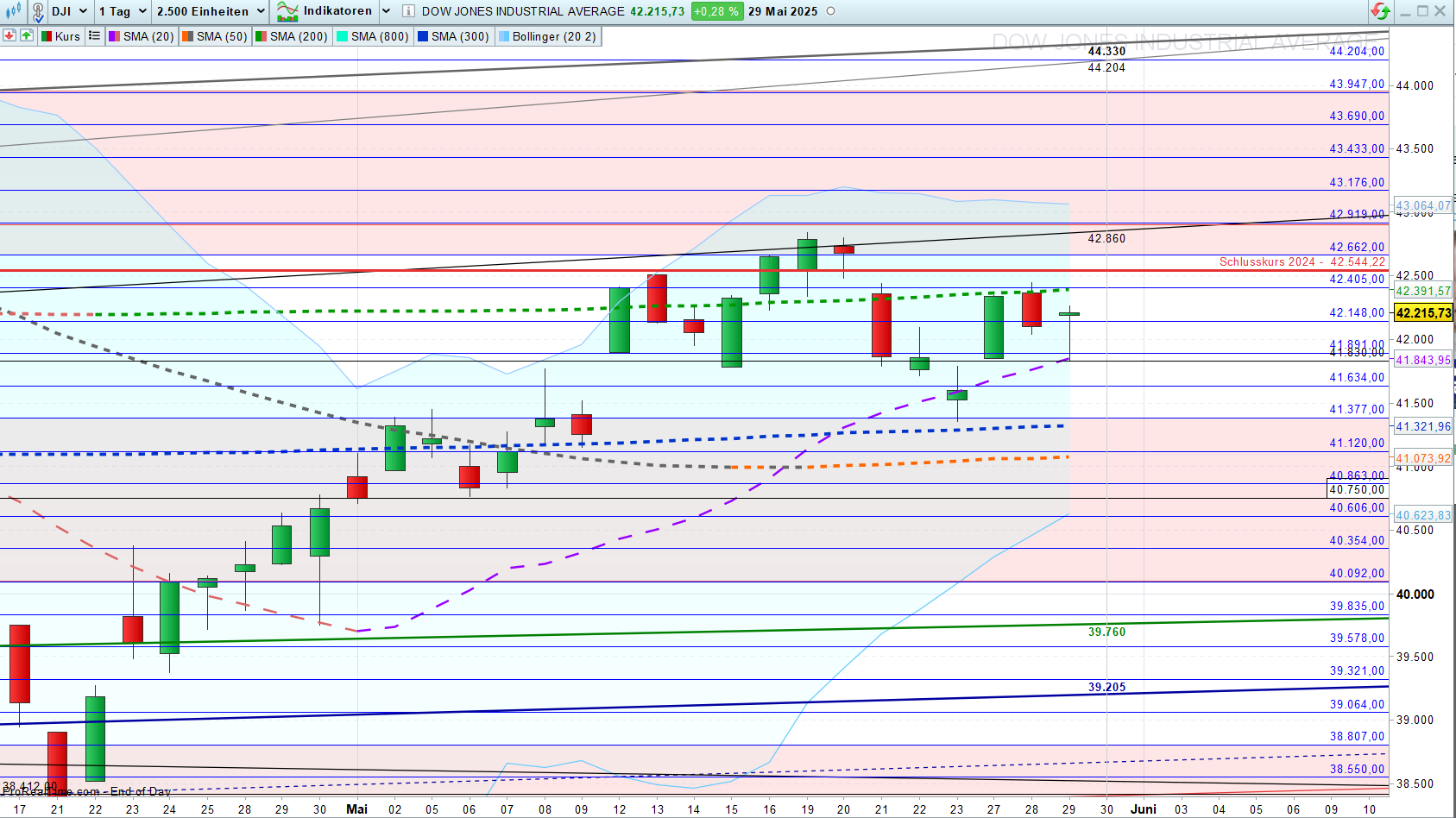Click the Juni month label on time axis
The height and width of the screenshot is (818, 1456).
(1144, 809)
